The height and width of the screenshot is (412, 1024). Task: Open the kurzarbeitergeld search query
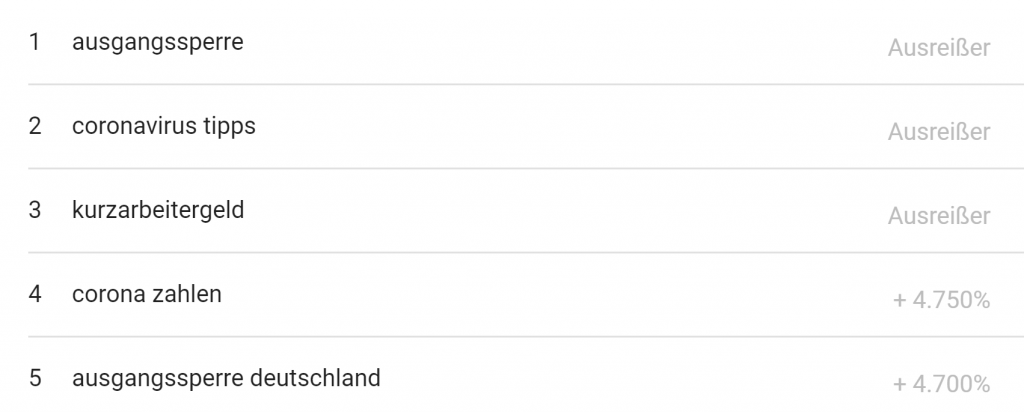[158, 211]
